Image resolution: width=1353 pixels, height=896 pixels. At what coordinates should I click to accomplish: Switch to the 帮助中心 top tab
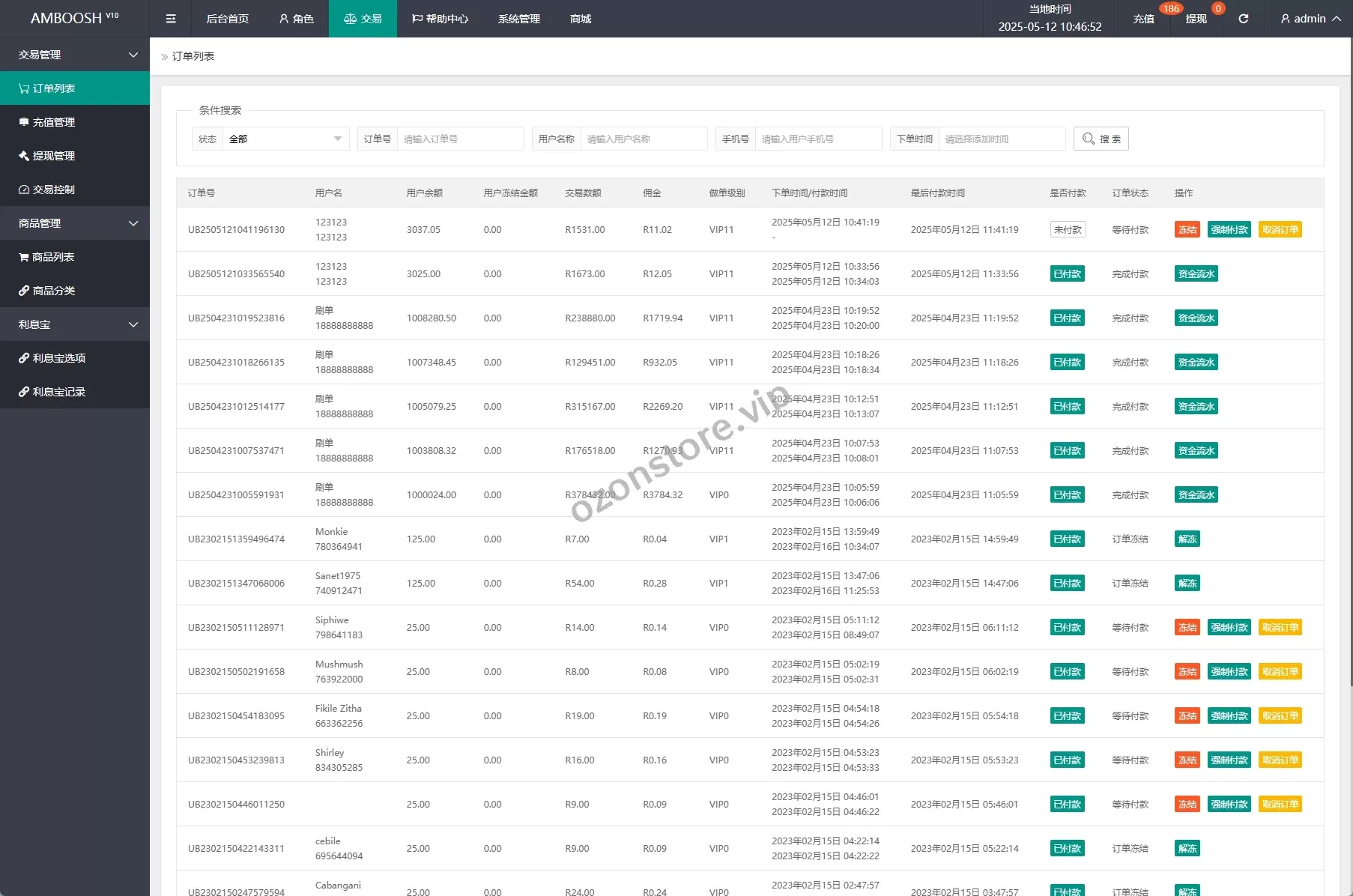[x=440, y=19]
